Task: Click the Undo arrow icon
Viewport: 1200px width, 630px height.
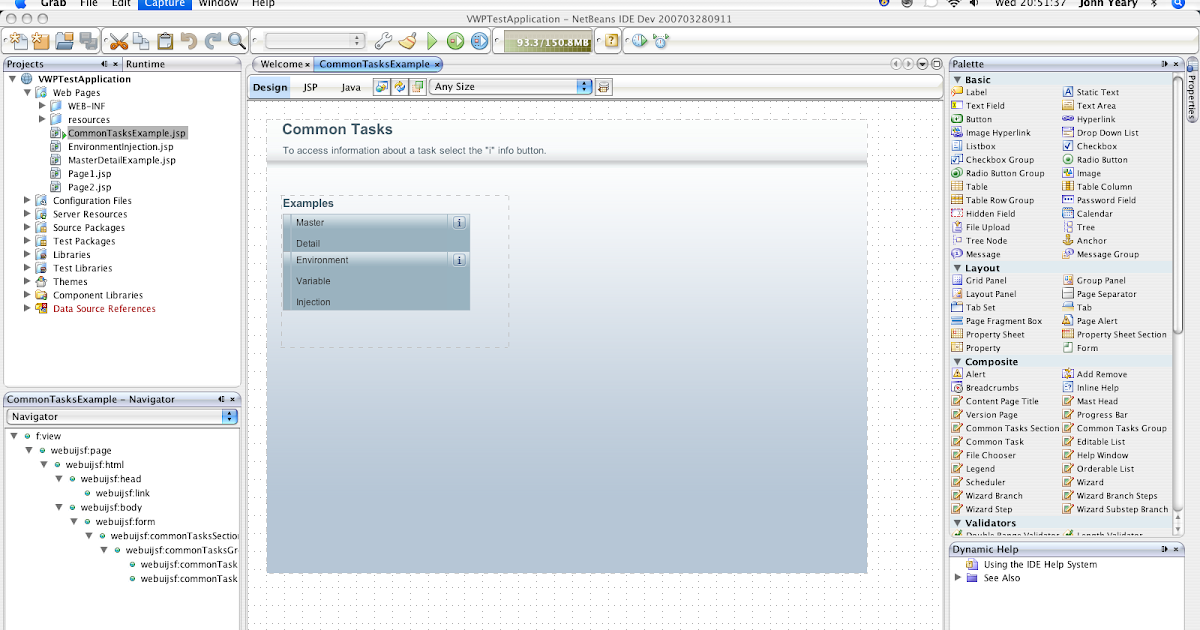Action: [188, 41]
